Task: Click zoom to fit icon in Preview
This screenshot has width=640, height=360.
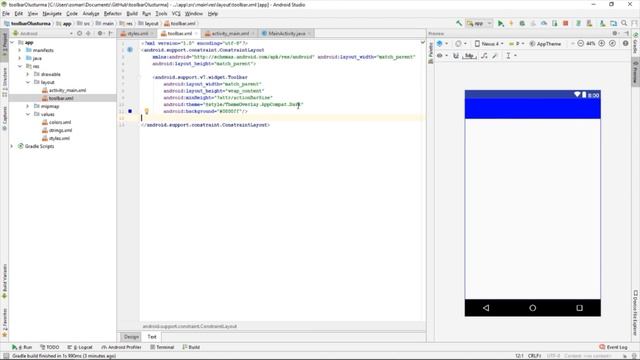Action: [x=612, y=44]
